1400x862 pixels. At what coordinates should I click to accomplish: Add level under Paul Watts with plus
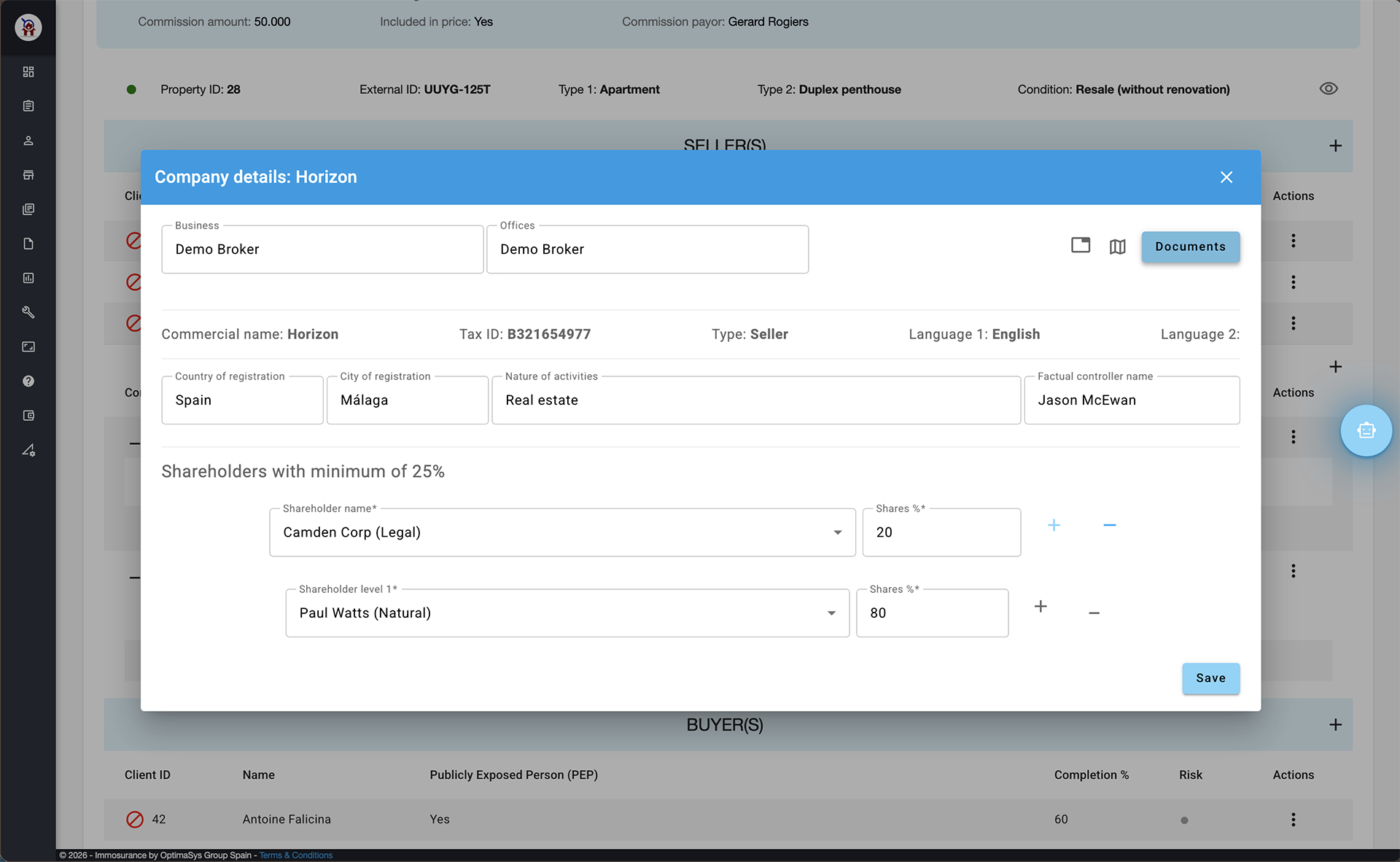(x=1041, y=607)
